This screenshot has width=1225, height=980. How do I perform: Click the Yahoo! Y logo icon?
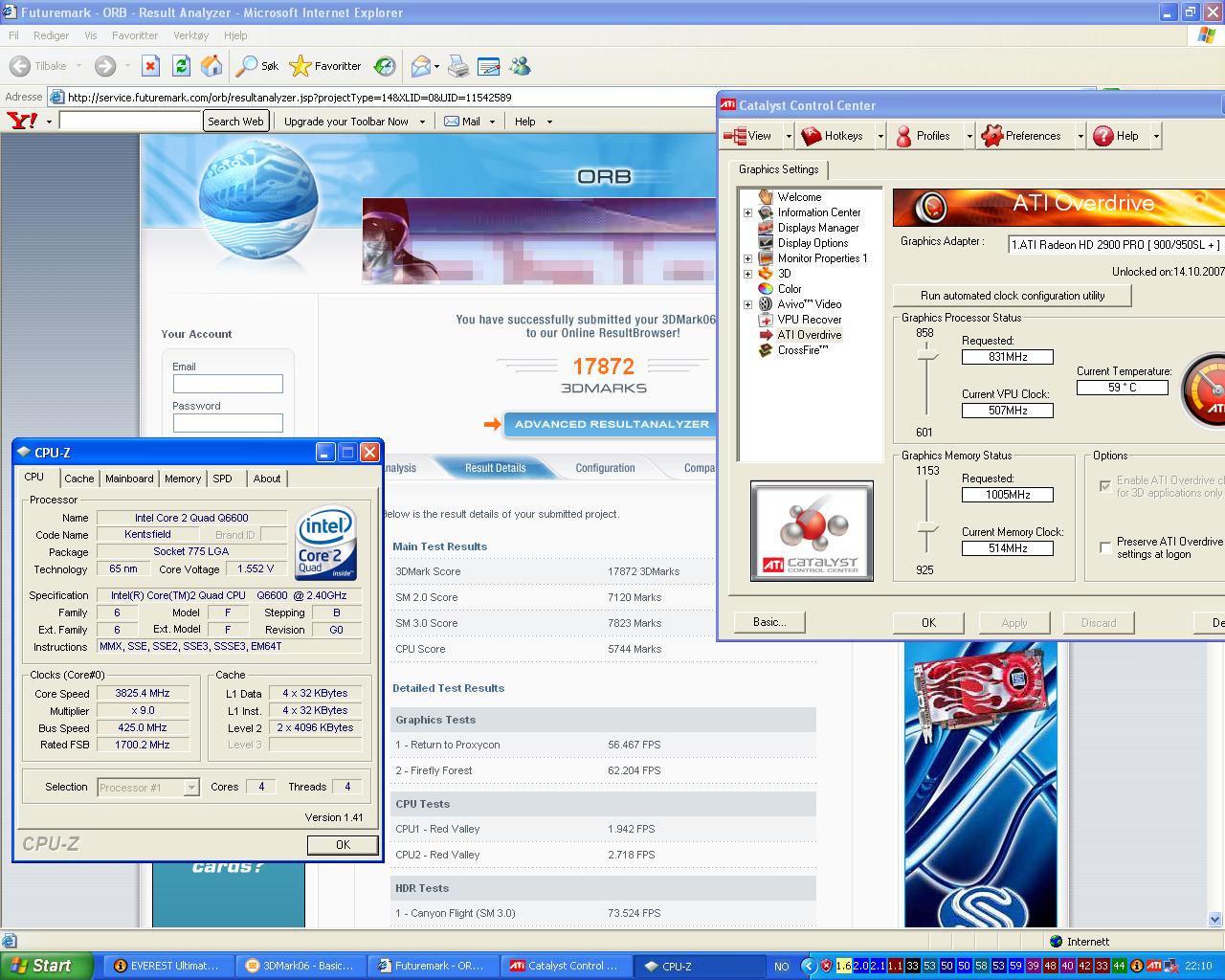coord(22,121)
